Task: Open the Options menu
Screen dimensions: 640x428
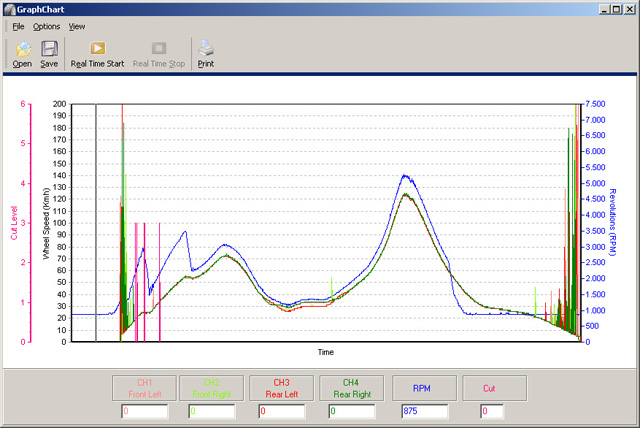Action: (47, 27)
